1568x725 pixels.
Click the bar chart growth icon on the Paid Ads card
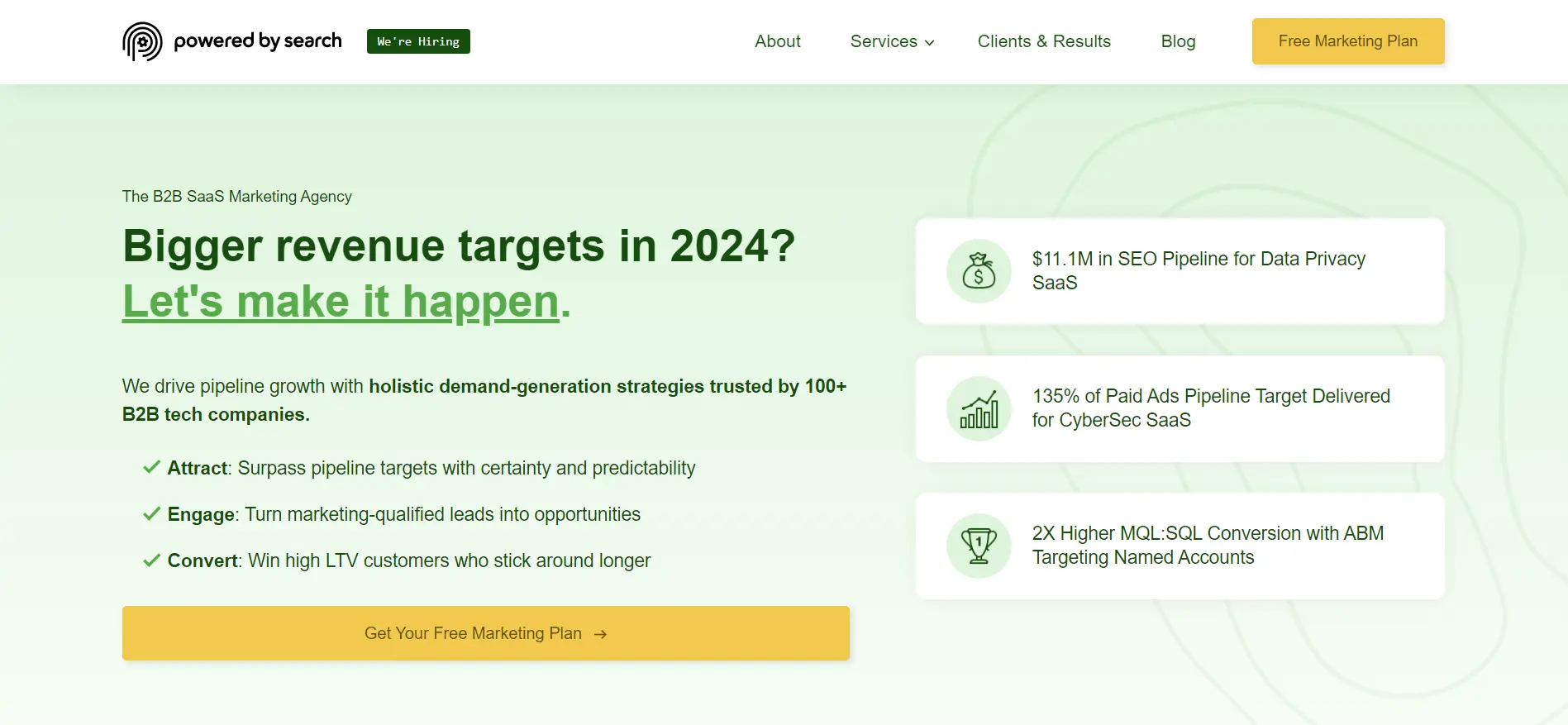(x=979, y=408)
